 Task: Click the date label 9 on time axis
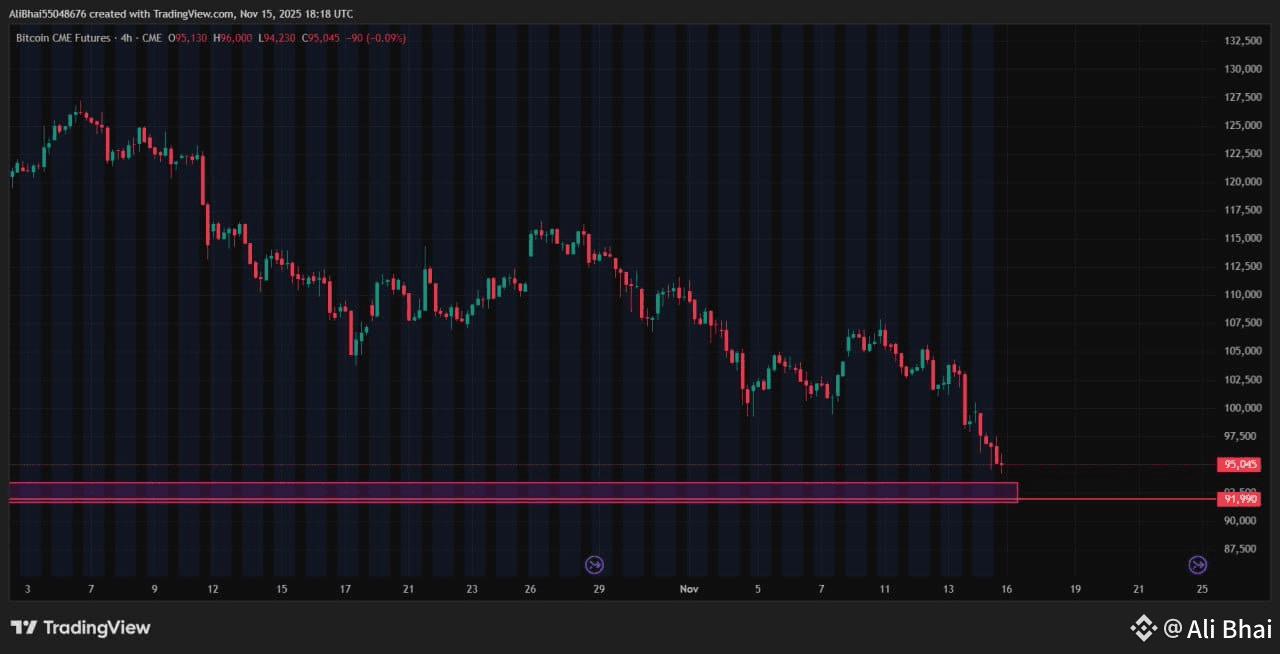coord(154,590)
